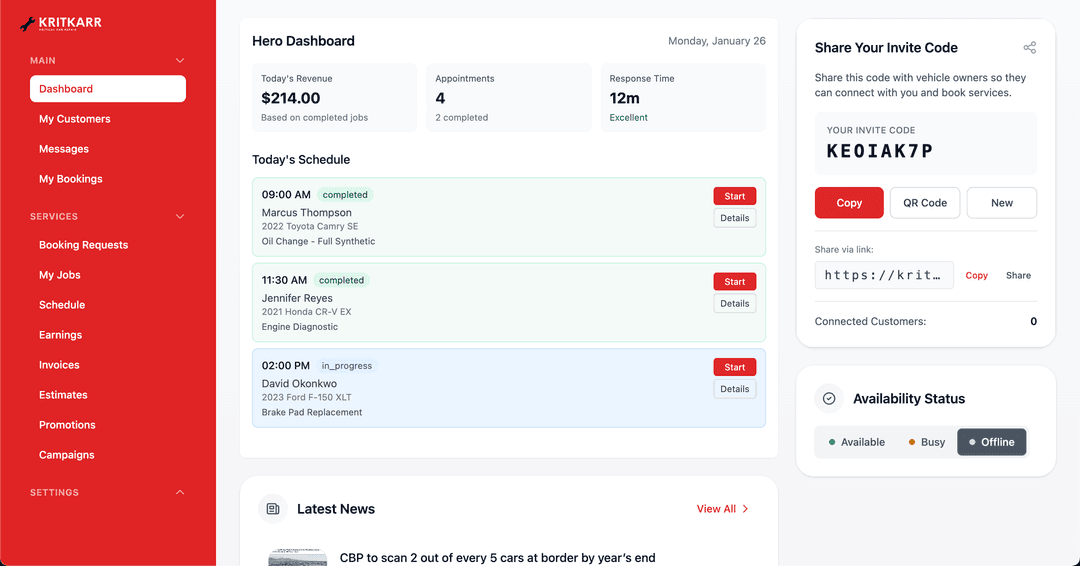Click the Availability Status checkmark icon
The image size is (1080, 566).
tap(829, 399)
